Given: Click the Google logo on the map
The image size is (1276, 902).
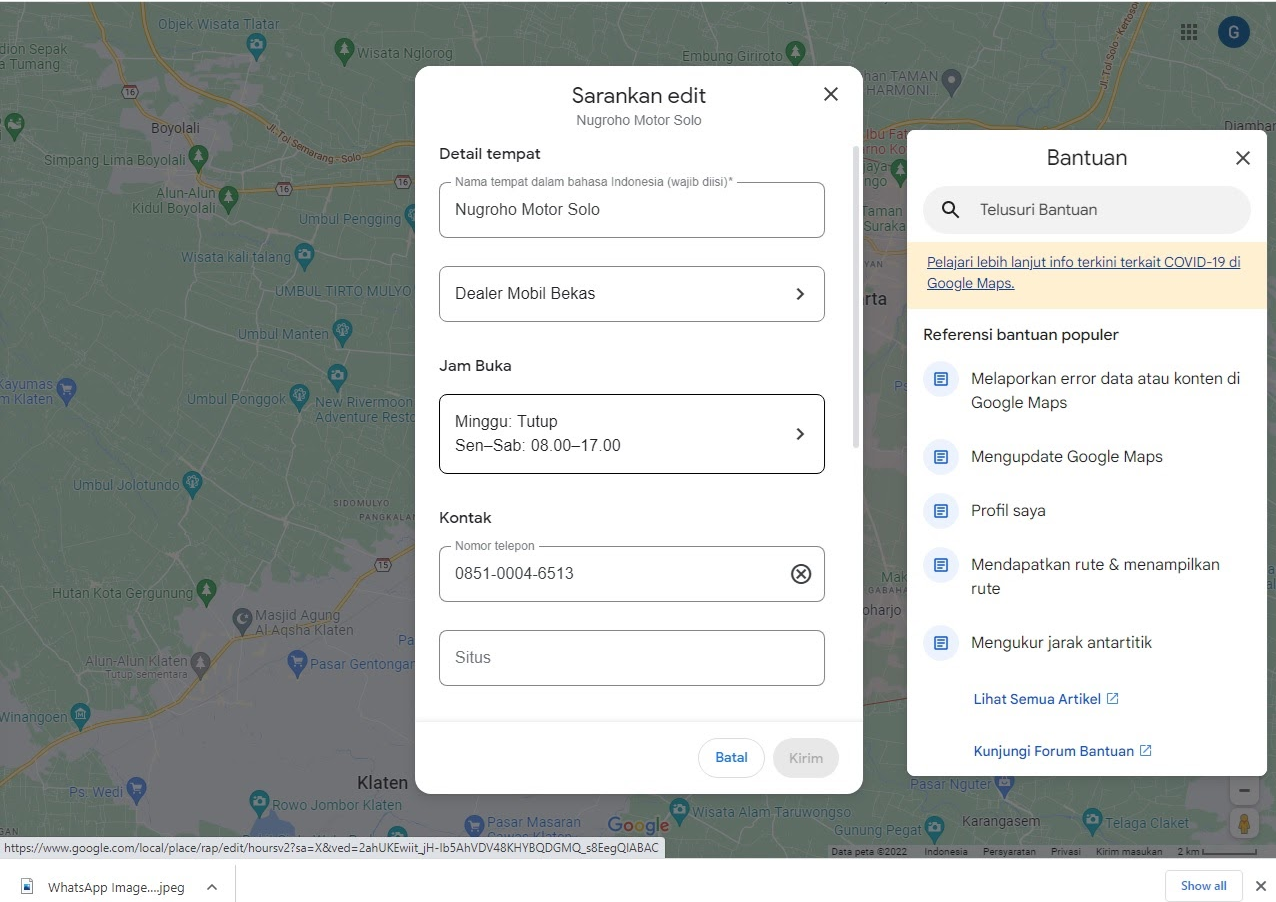Looking at the screenshot, I should tap(638, 826).
